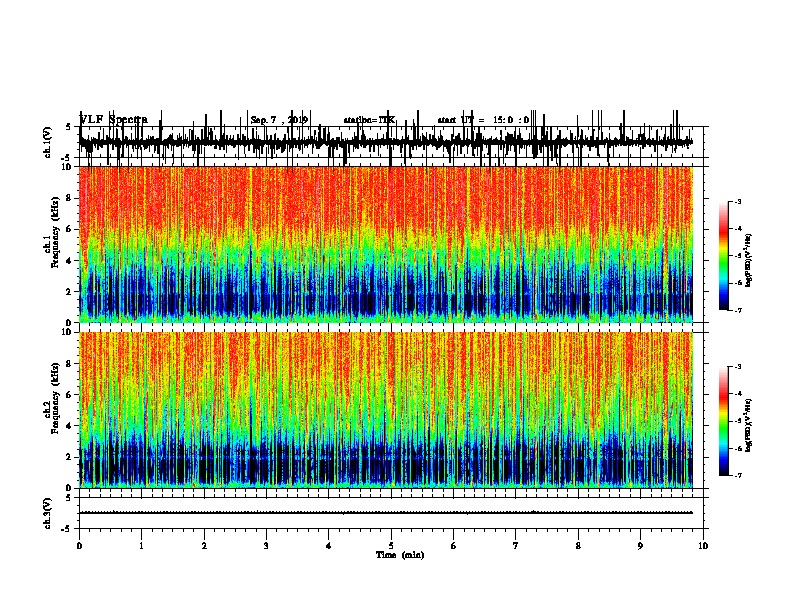Image resolution: width=792 pixels, height=612 pixels.
Task: Click time axis tick label '5' under the plot
Action: pyautogui.click(x=391, y=546)
